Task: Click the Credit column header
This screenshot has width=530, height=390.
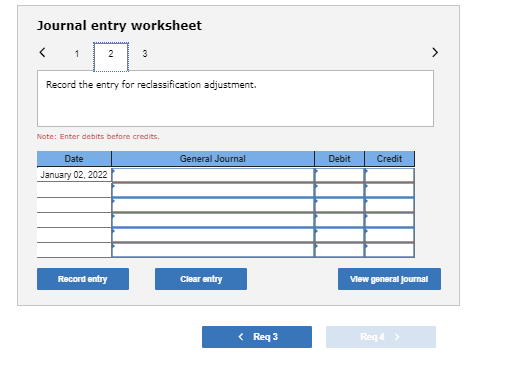Action: pos(389,159)
